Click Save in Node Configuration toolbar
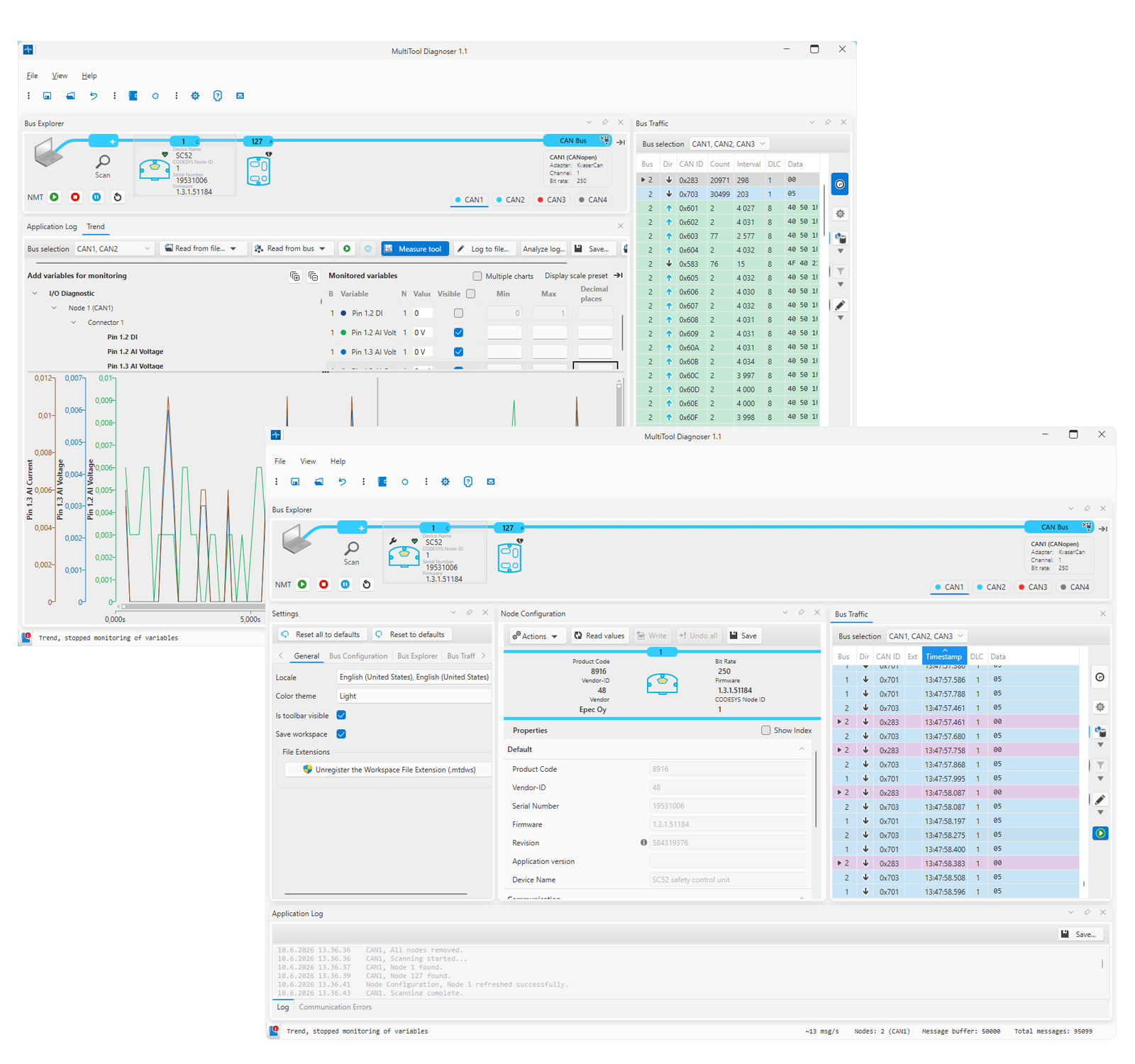The image size is (1135, 1064). tap(743, 636)
